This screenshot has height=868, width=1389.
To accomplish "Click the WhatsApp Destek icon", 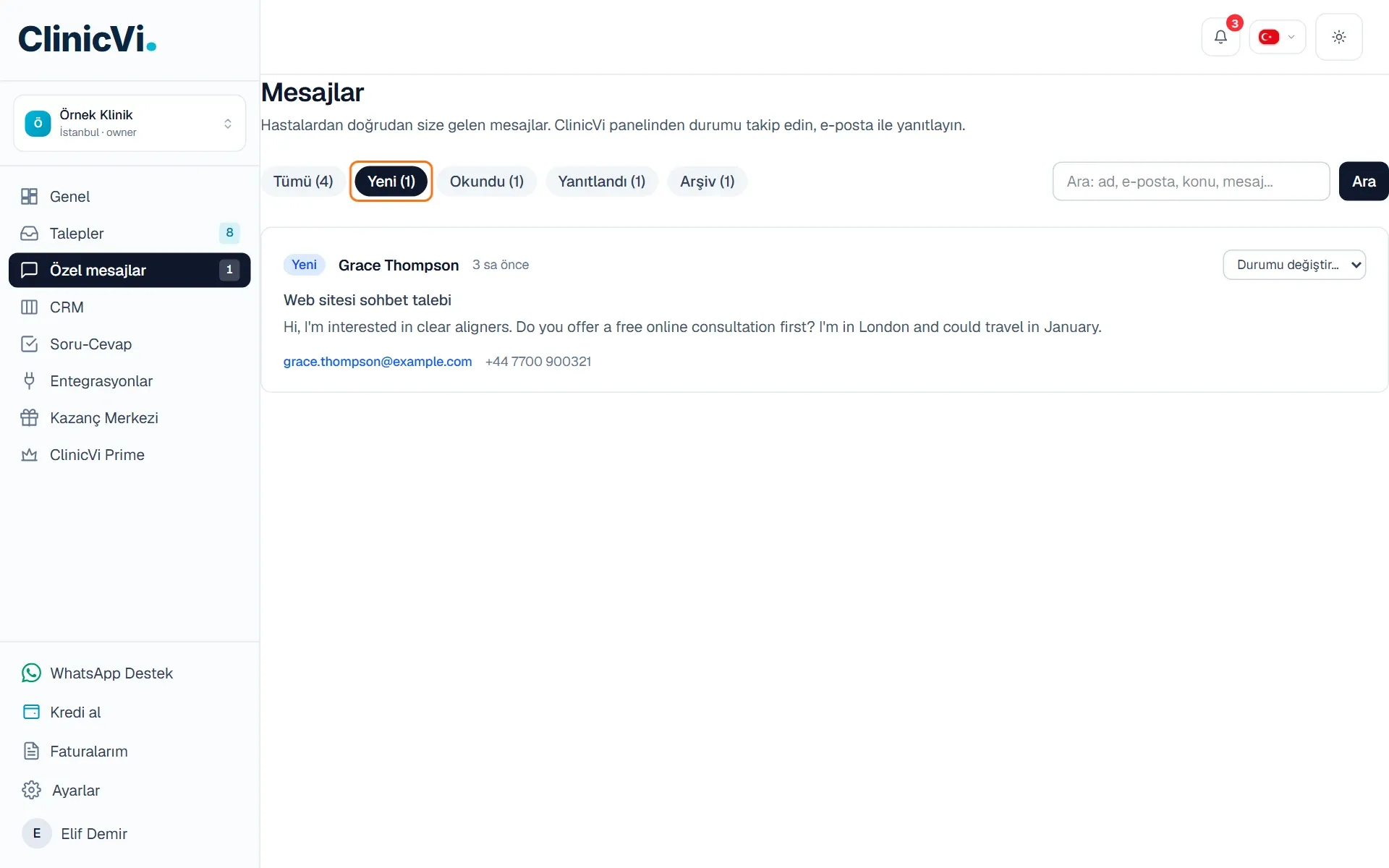I will (x=31, y=673).
